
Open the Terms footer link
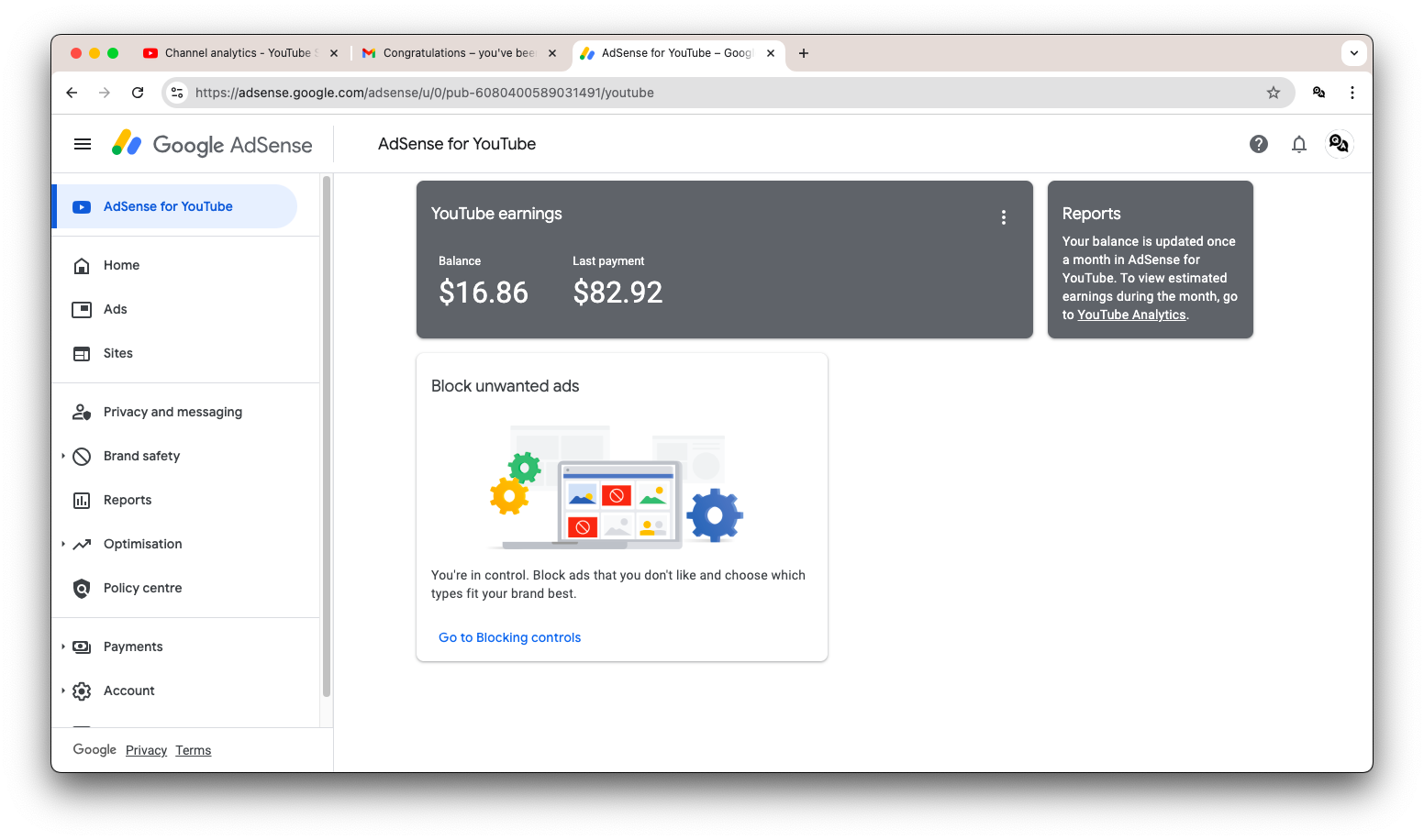pos(194,751)
